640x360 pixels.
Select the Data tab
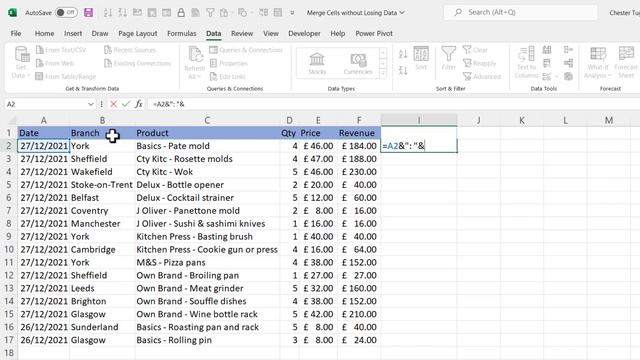213,33
